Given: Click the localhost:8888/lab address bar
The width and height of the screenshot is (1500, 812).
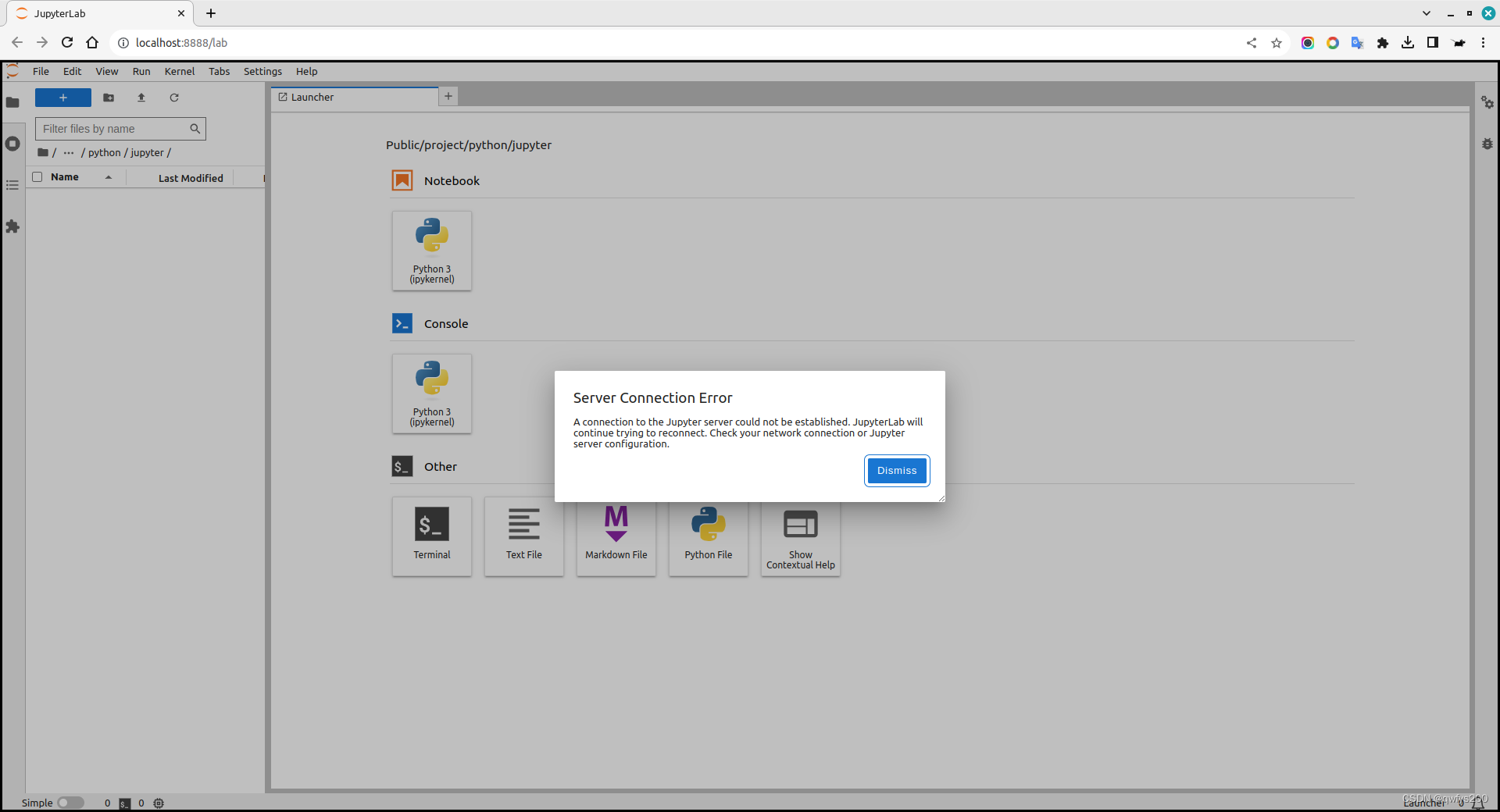Looking at the screenshot, I should pos(181,43).
